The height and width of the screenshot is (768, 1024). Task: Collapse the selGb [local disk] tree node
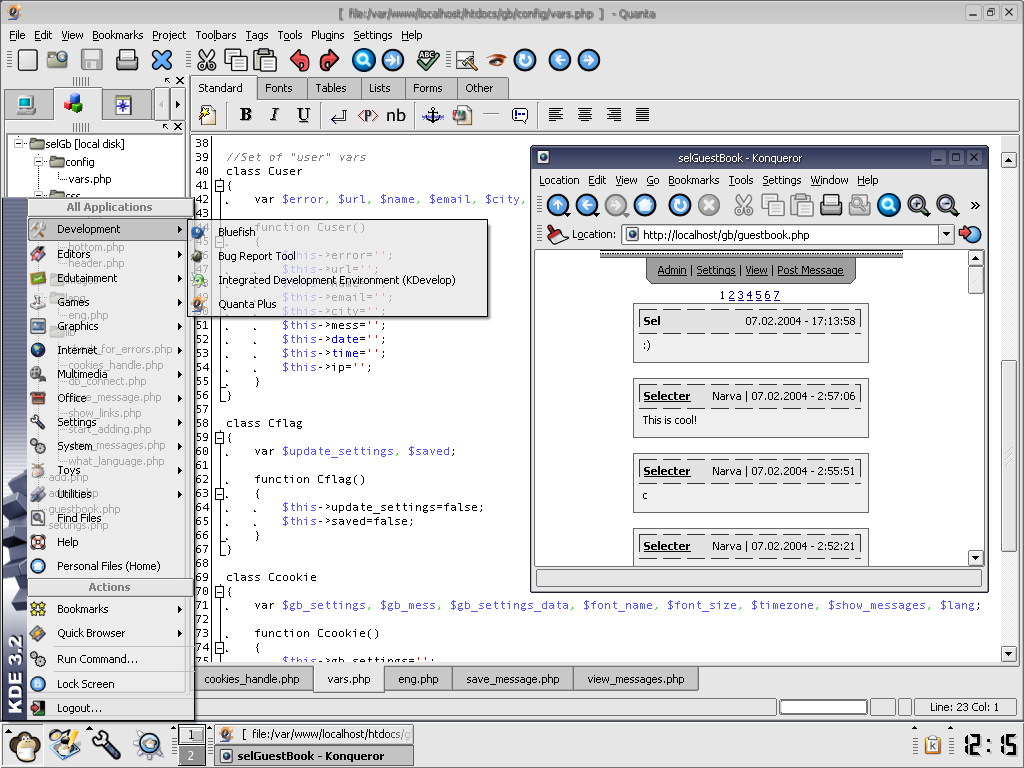pyautogui.click(x=18, y=143)
